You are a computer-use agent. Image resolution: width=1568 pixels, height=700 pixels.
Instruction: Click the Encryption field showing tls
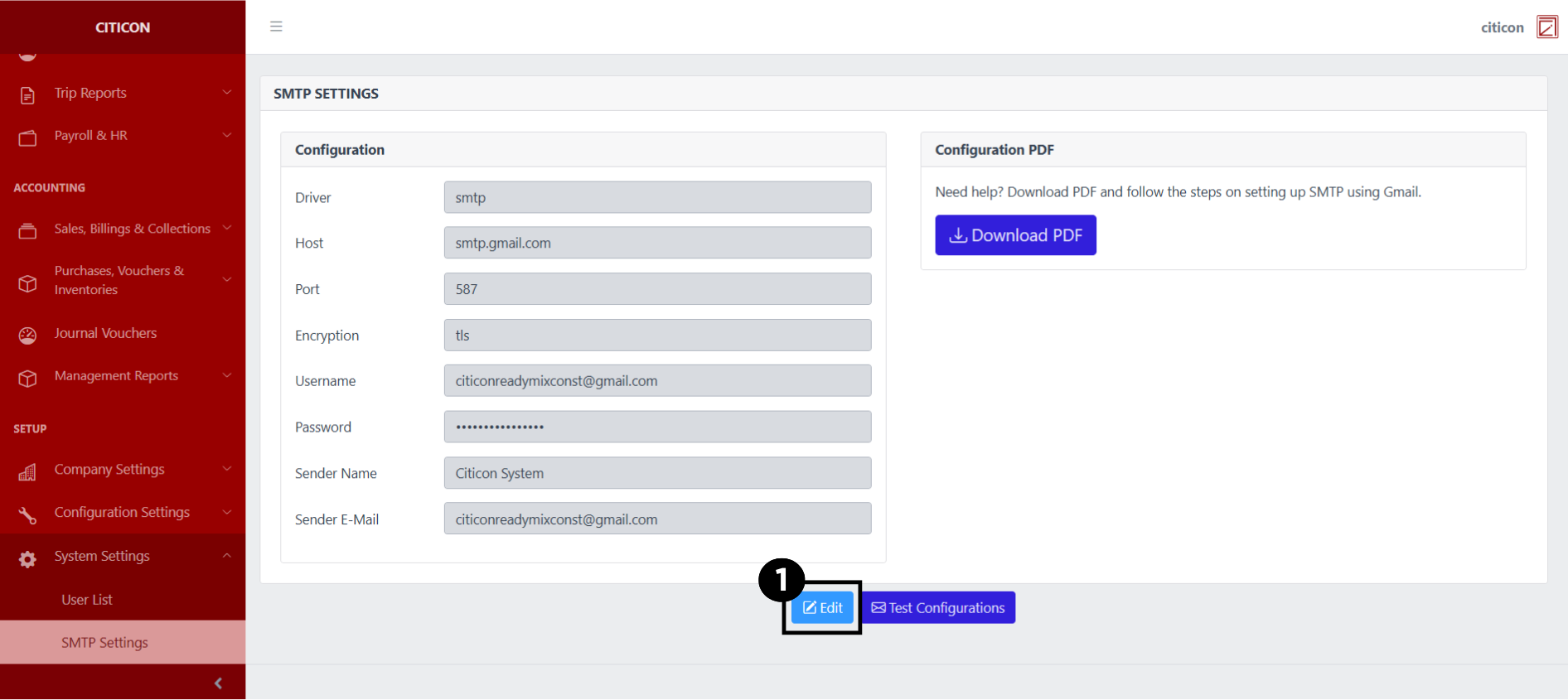[657, 336]
